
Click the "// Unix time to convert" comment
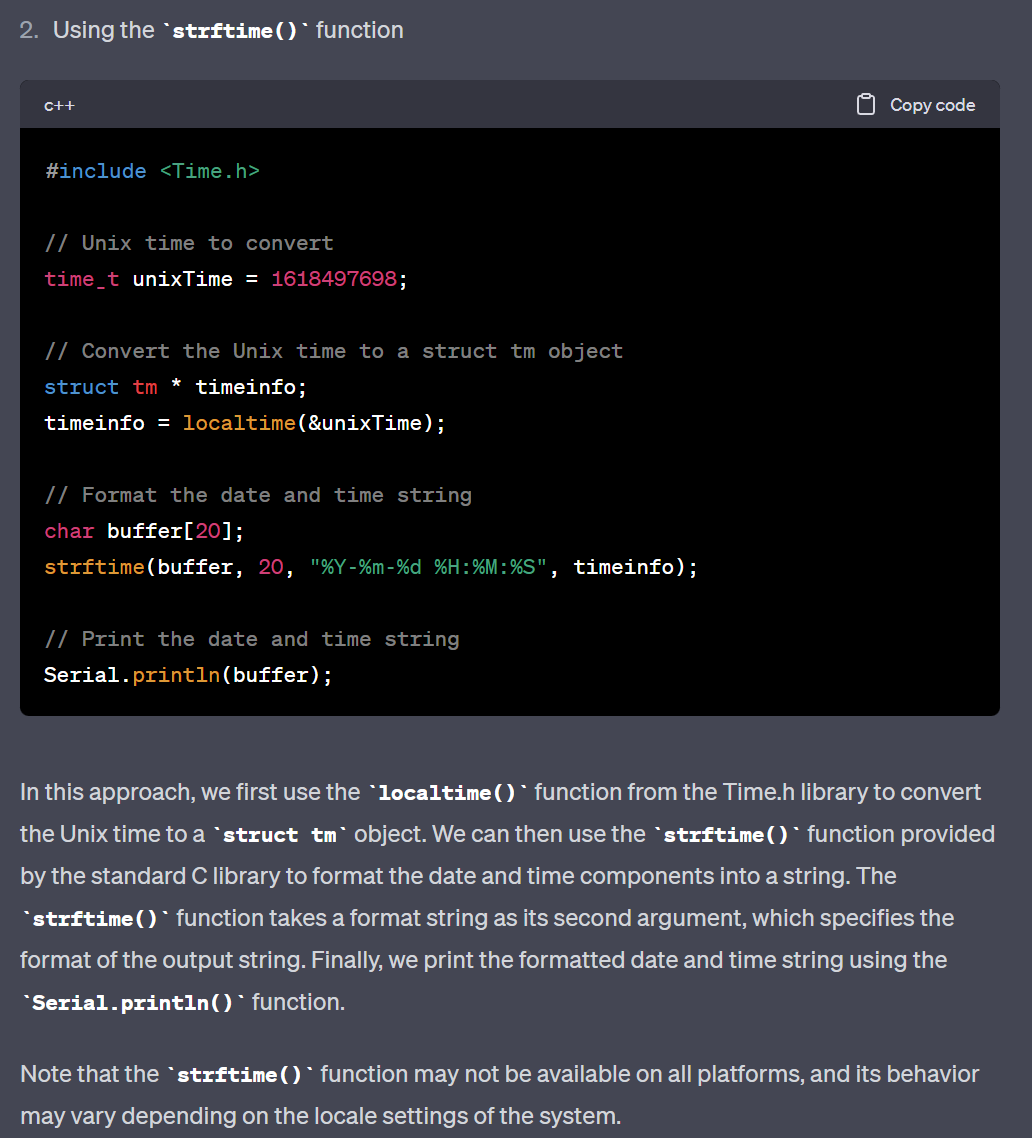click(x=189, y=243)
